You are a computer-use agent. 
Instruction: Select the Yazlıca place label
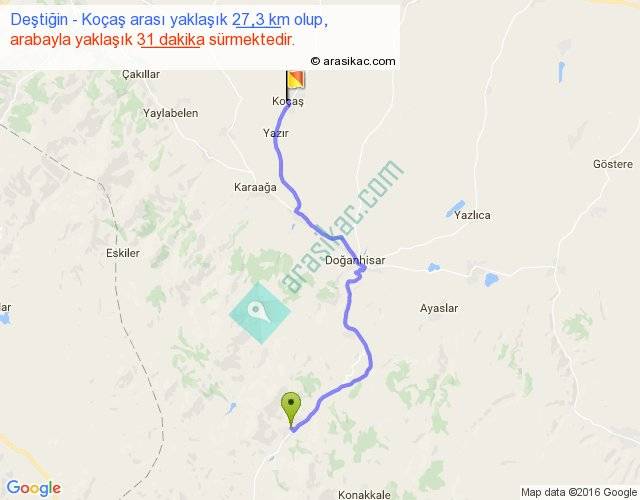(472, 215)
